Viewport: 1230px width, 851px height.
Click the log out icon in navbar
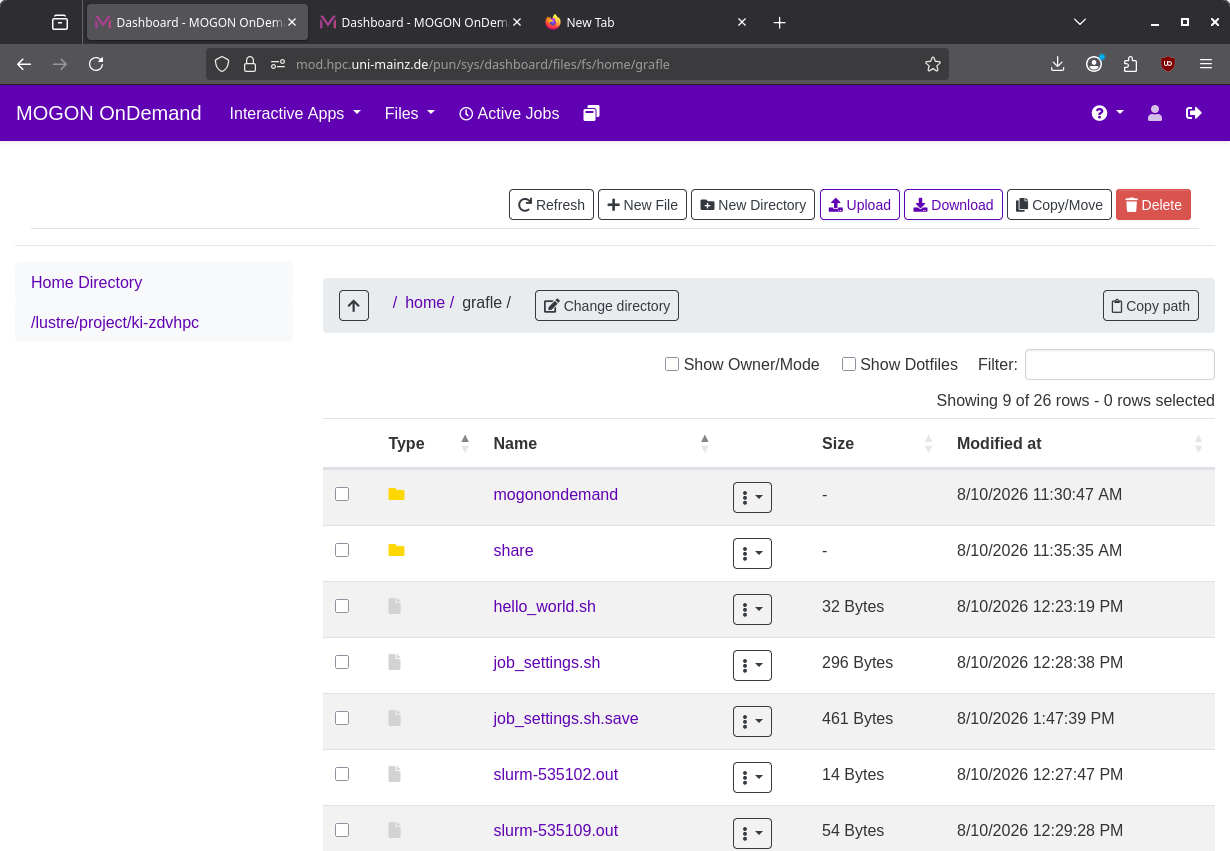coord(1193,113)
